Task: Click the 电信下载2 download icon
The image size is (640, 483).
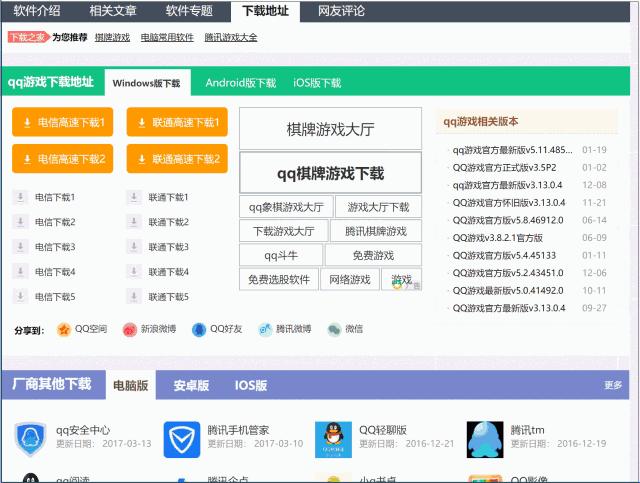Action: [x=20, y=222]
